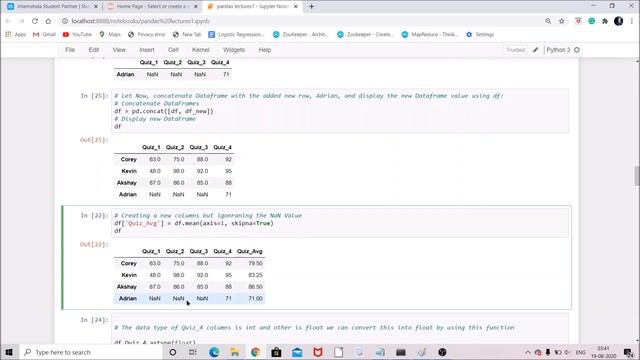Click the pencil edit icon beside Trusted
The image size is (640, 360).
tap(536, 50)
